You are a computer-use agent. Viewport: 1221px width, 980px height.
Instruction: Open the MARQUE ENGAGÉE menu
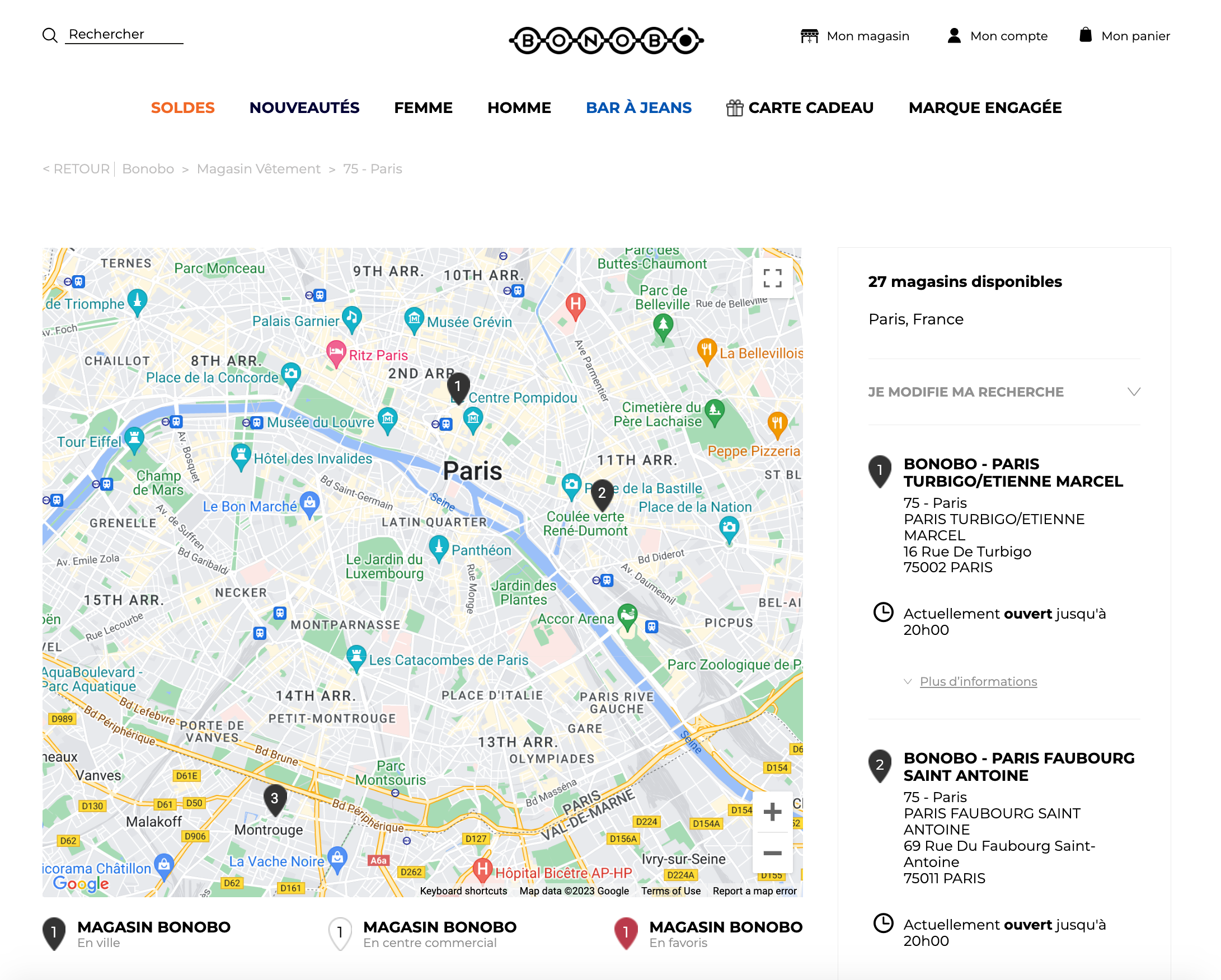[x=985, y=107]
